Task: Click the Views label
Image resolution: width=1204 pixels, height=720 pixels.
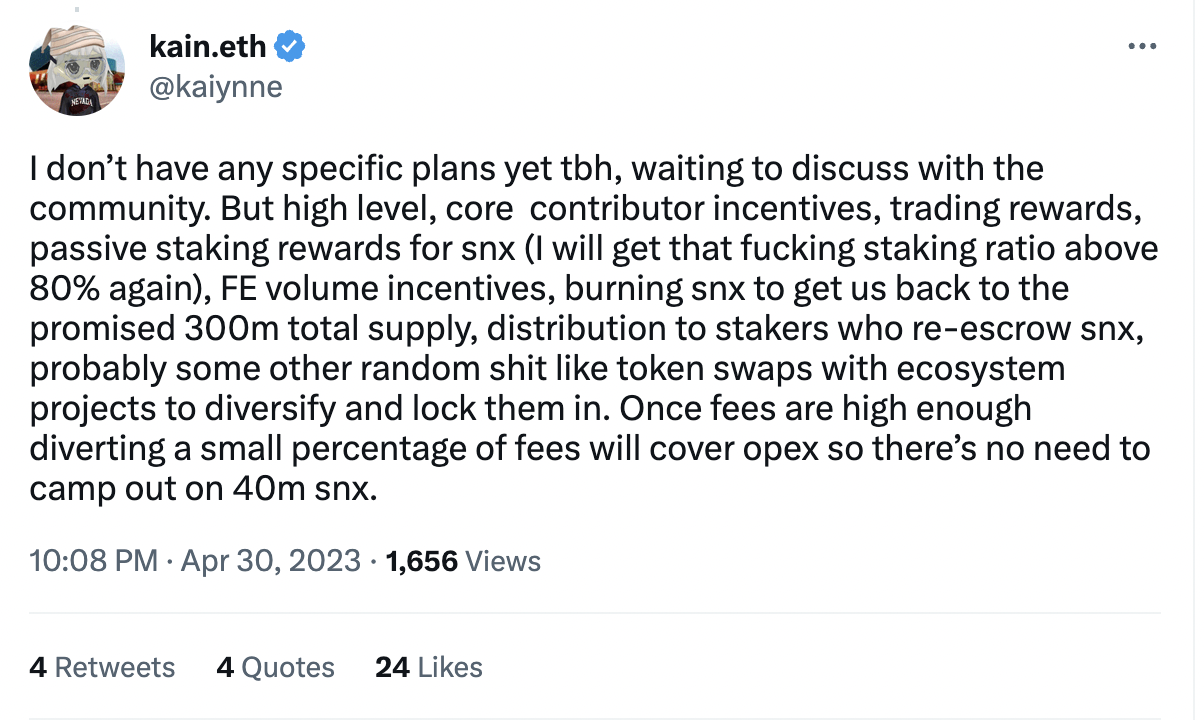Action: [504, 561]
